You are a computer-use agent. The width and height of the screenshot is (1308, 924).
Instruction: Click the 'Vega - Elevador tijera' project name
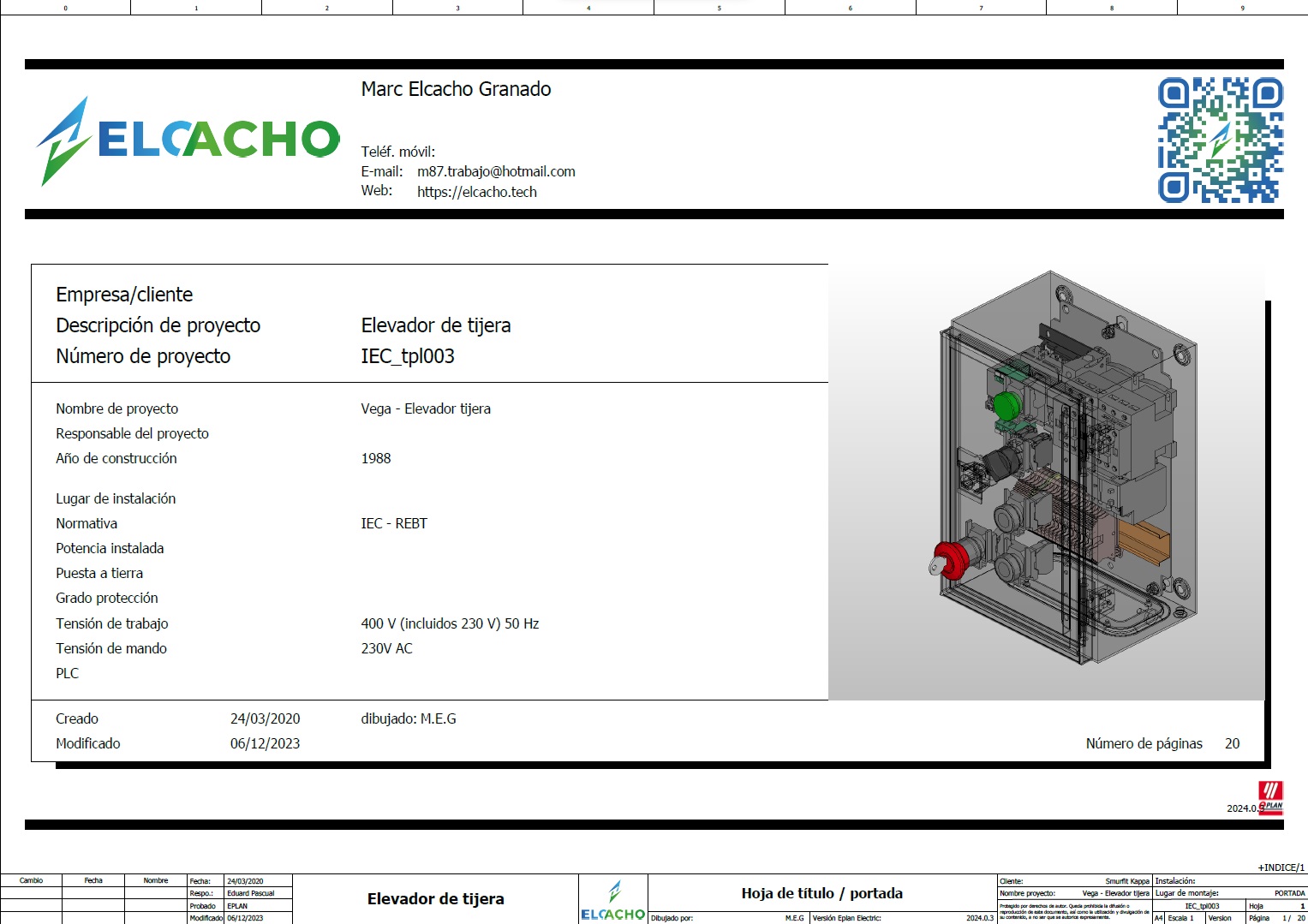tap(426, 408)
